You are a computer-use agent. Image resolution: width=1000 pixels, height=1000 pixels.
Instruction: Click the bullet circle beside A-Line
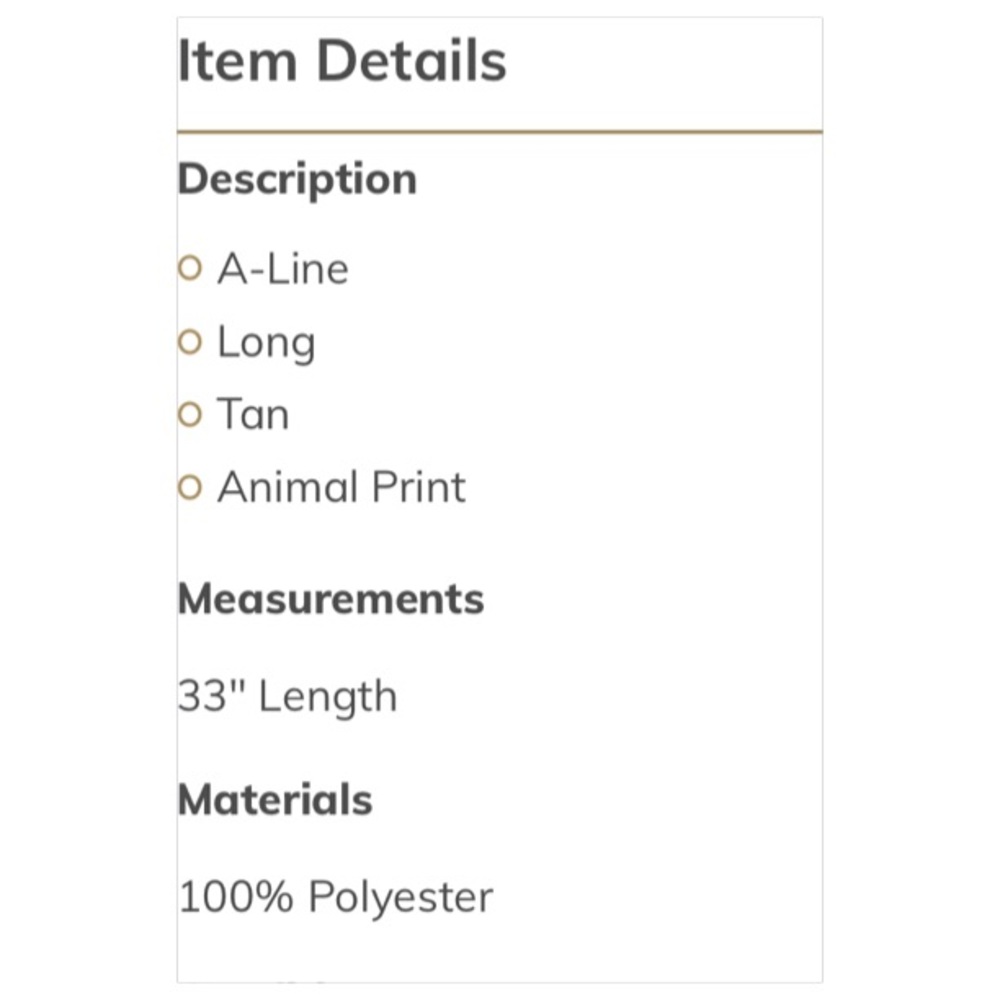pos(189,268)
